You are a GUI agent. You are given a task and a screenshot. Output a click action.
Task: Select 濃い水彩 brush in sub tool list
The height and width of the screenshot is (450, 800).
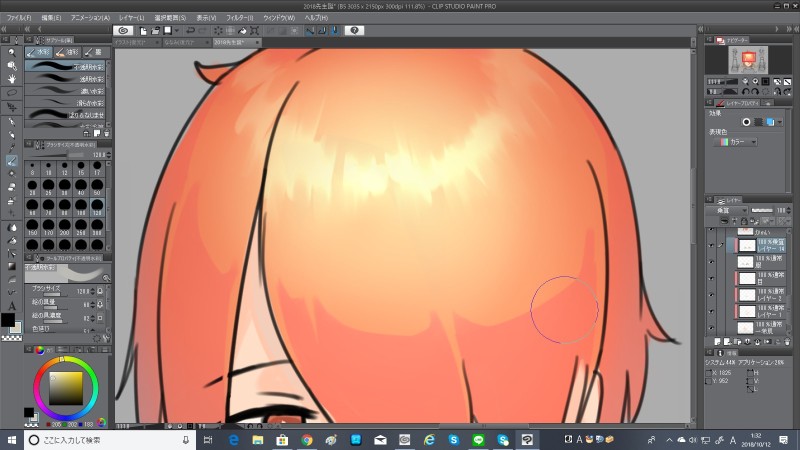[65, 90]
